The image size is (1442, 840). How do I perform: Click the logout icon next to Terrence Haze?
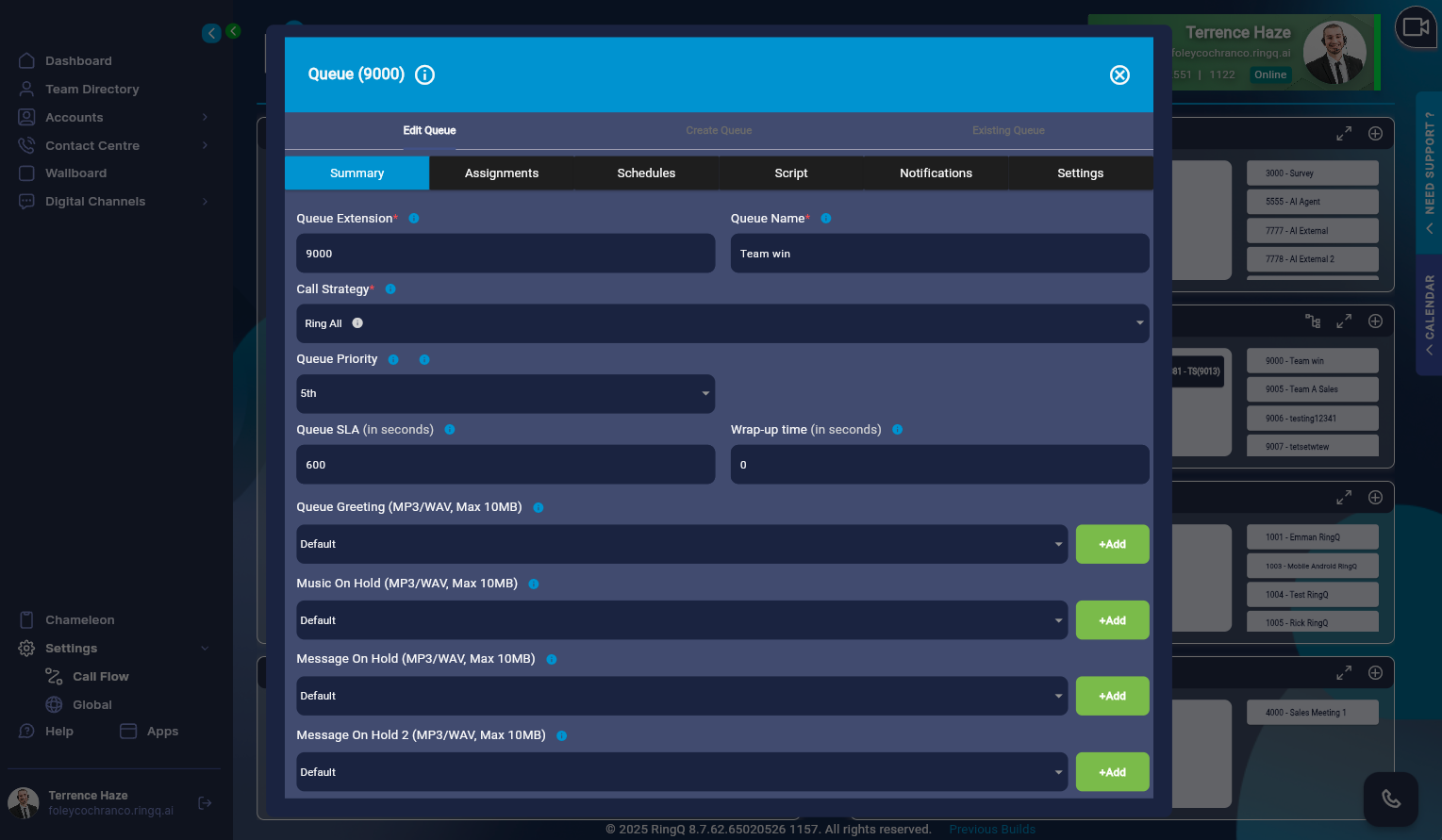(x=205, y=802)
